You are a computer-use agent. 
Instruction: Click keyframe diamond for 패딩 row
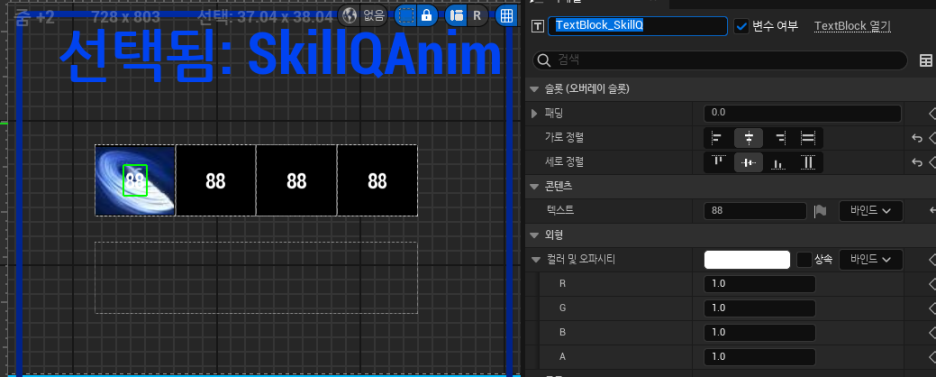coord(932,113)
